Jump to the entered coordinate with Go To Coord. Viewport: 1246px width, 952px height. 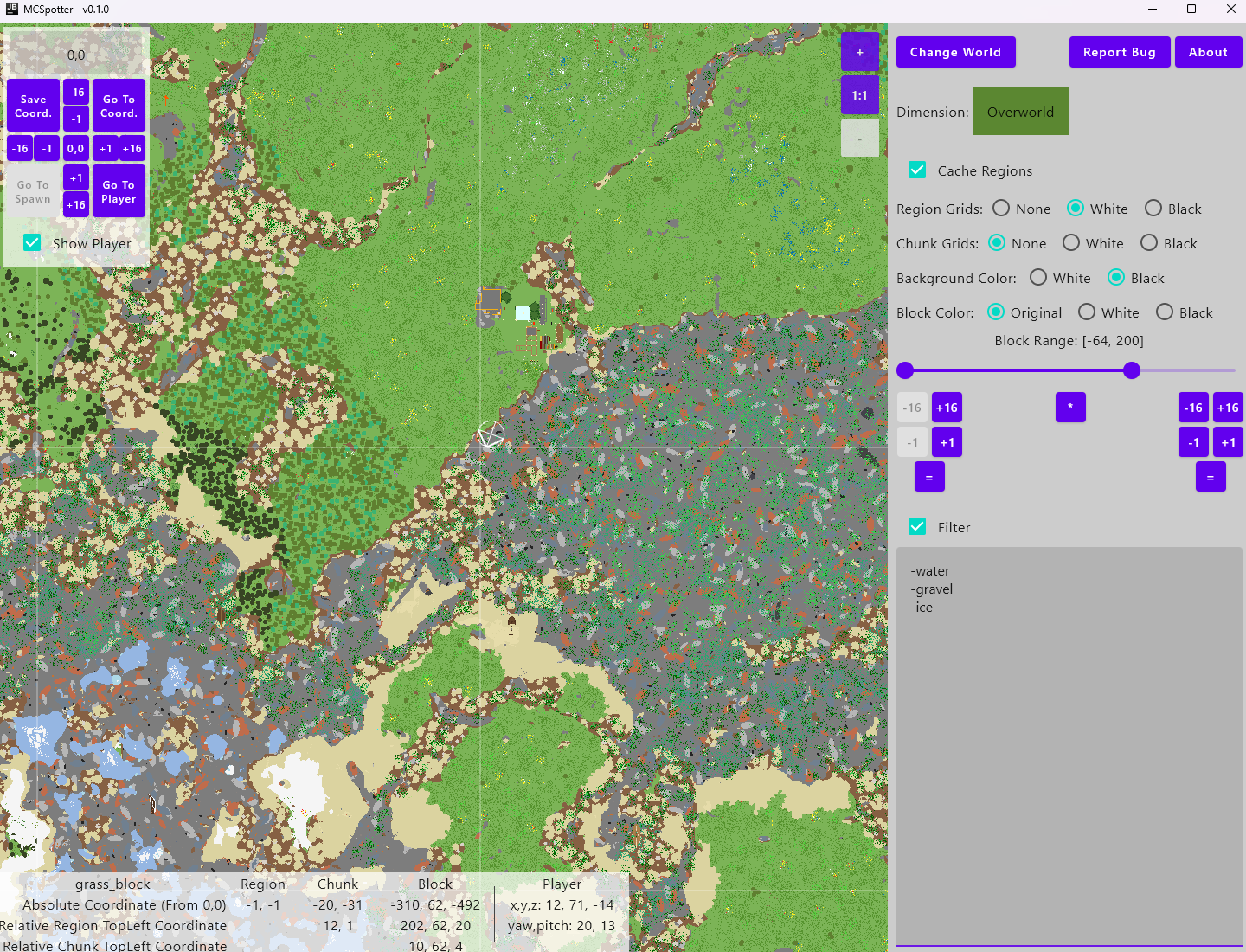tap(119, 106)
